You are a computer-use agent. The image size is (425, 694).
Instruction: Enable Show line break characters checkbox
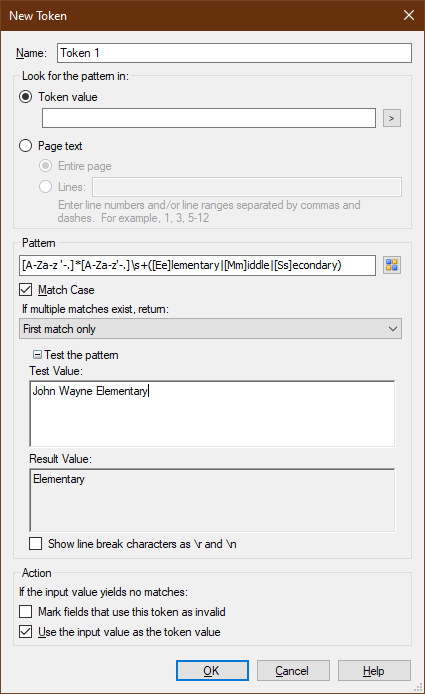point(35,544)
